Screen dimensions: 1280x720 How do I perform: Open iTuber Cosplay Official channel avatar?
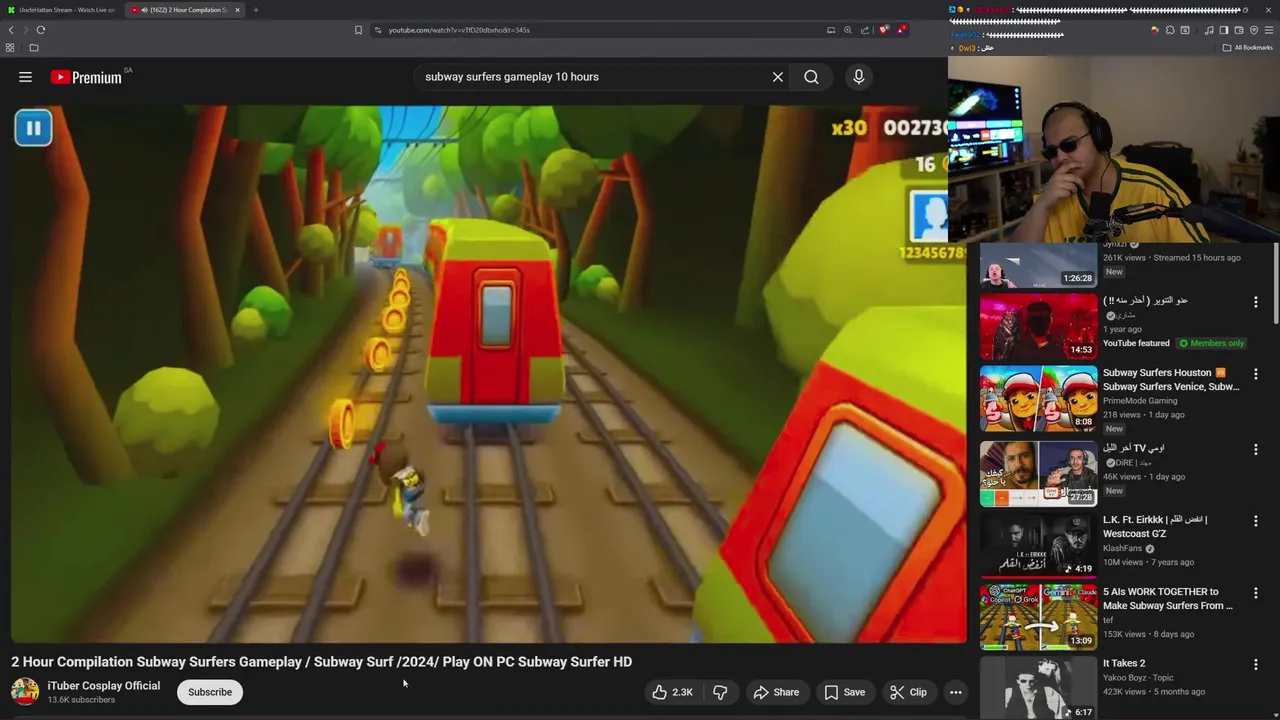(x=25, y=691)
